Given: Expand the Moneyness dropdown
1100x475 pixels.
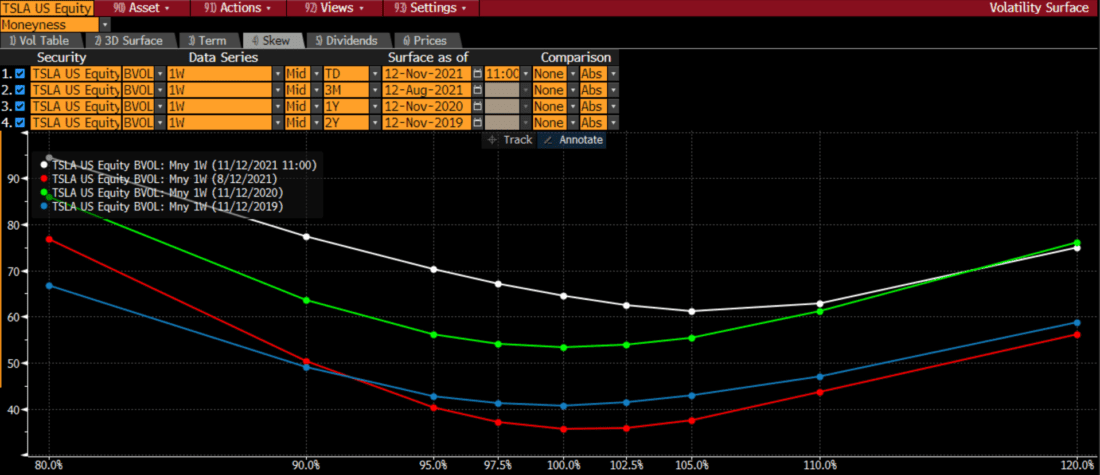Looking at the screenshot, I should point(105,25).
